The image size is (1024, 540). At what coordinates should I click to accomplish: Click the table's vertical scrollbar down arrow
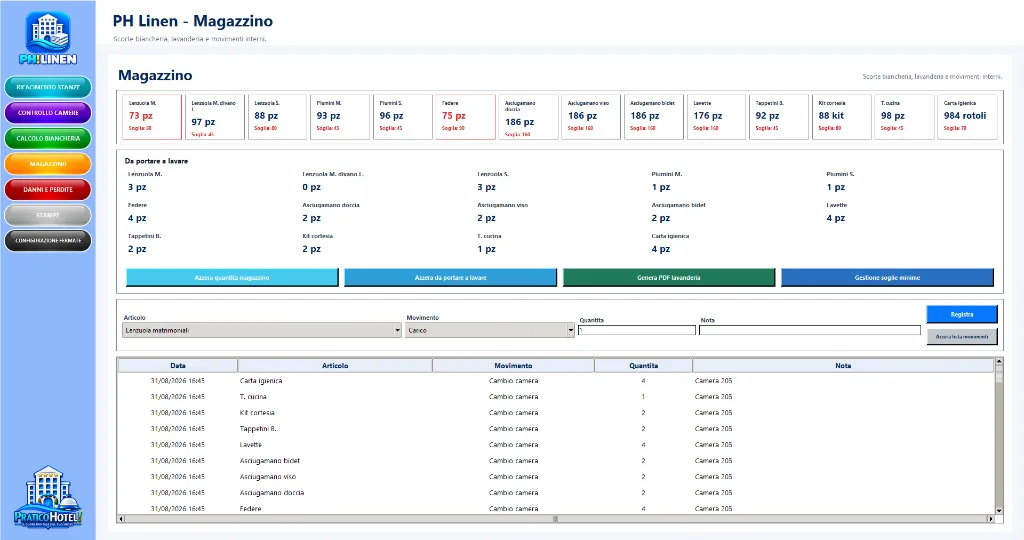[999, 511]
